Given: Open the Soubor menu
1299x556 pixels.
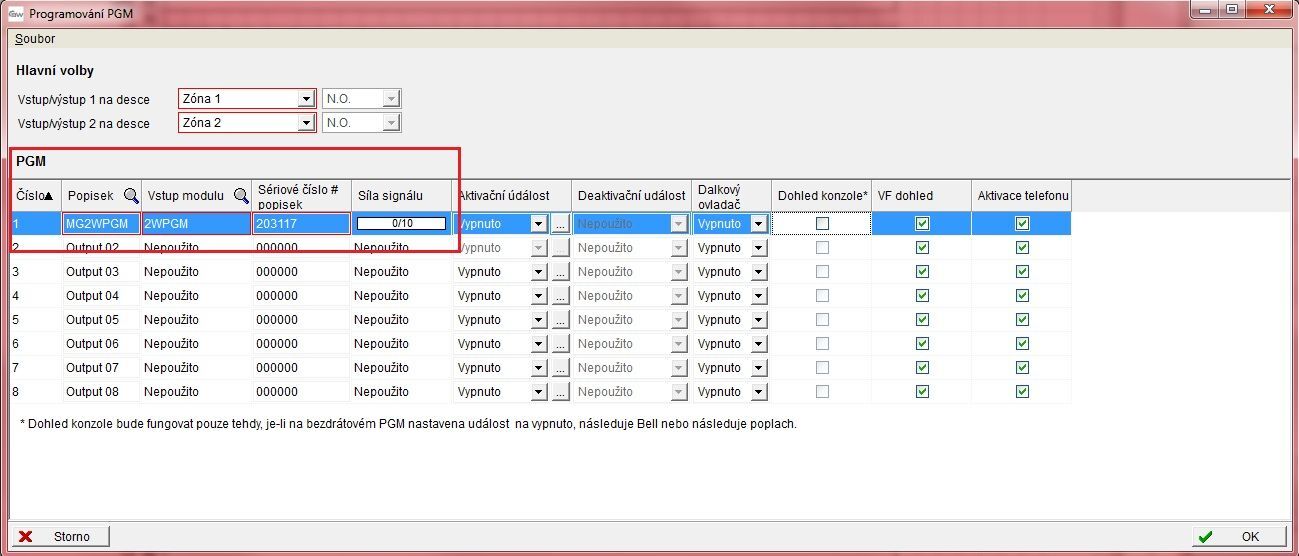Looking at the screenshot, I should point(35,39).
